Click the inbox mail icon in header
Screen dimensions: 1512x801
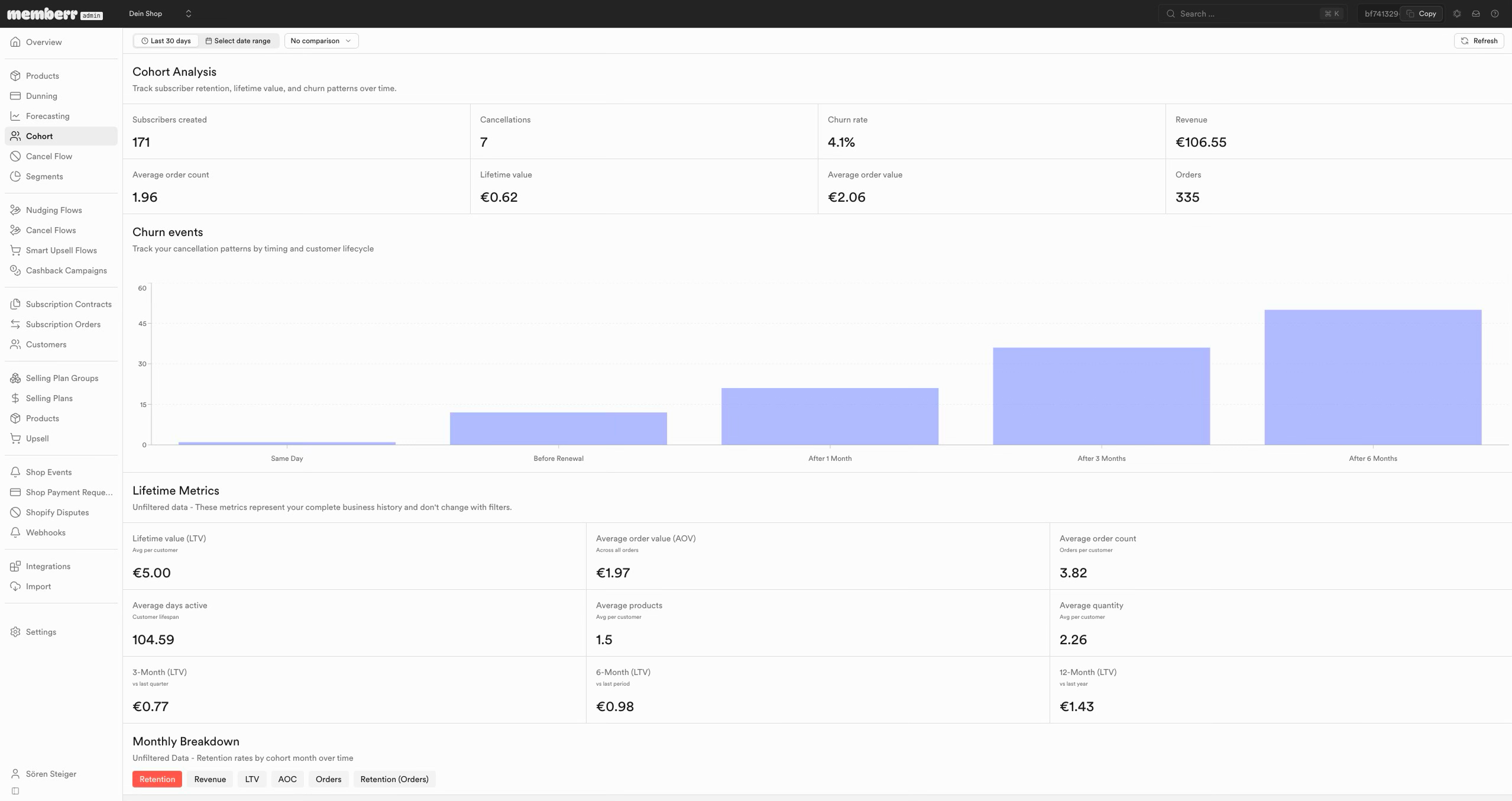click(1476, 14)
